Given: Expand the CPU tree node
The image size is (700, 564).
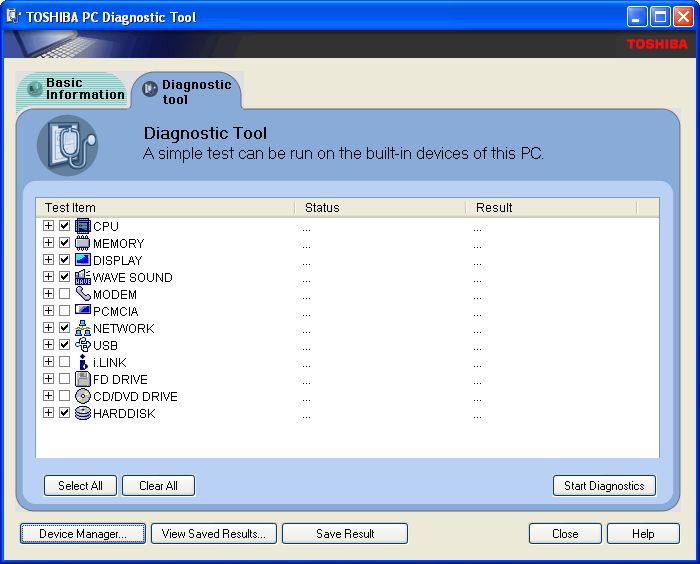Looking at the screenshot, I should (48, 226).
